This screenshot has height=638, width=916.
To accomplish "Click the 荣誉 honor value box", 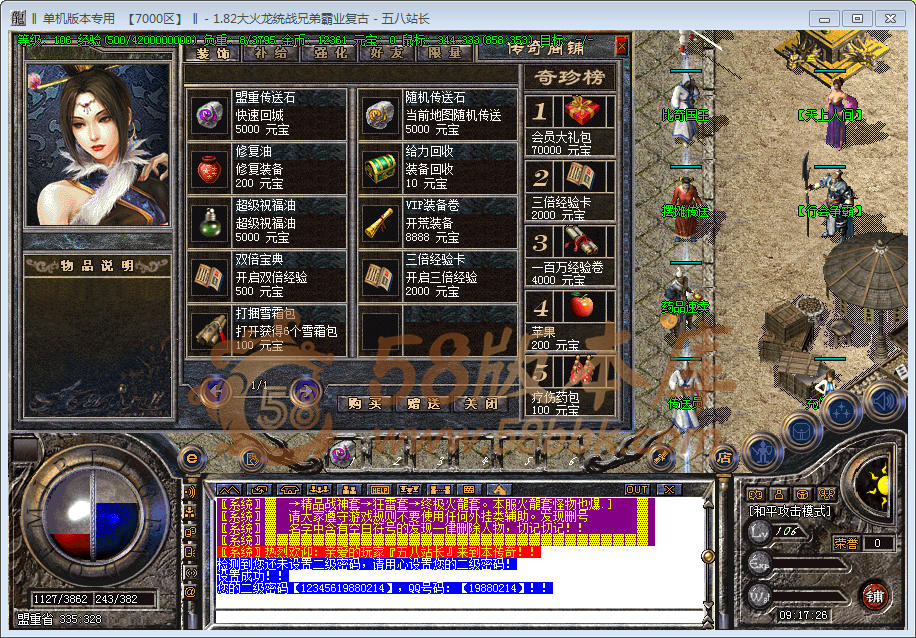I will coord(877,543).
